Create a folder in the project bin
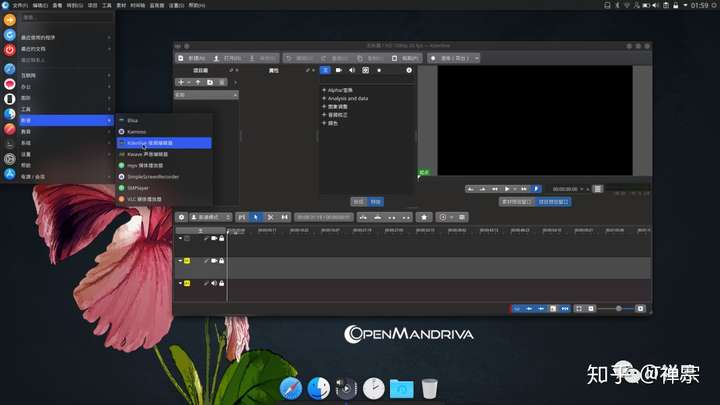 (210, 82)
